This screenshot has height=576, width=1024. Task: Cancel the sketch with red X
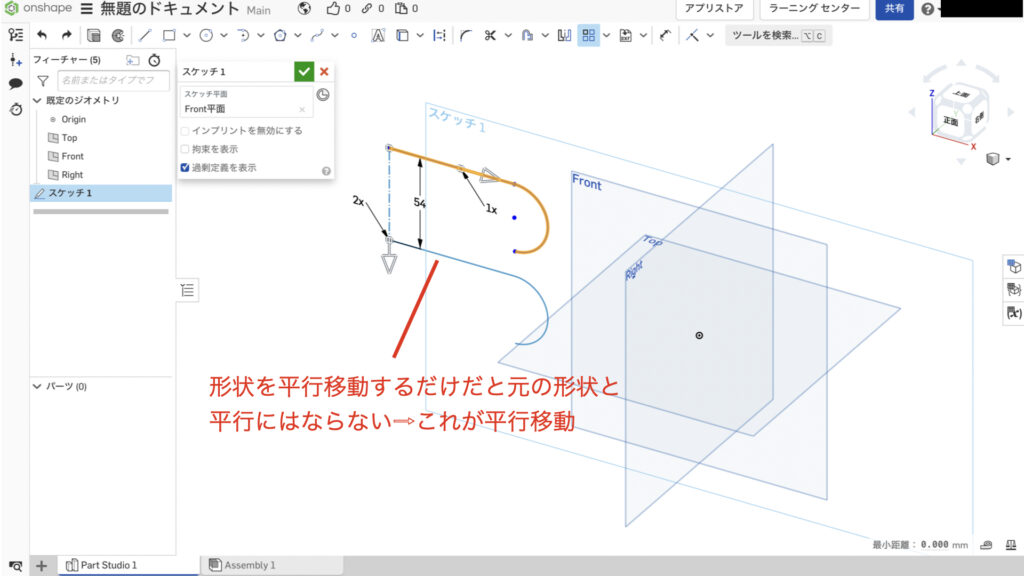[x=324, y=72]
